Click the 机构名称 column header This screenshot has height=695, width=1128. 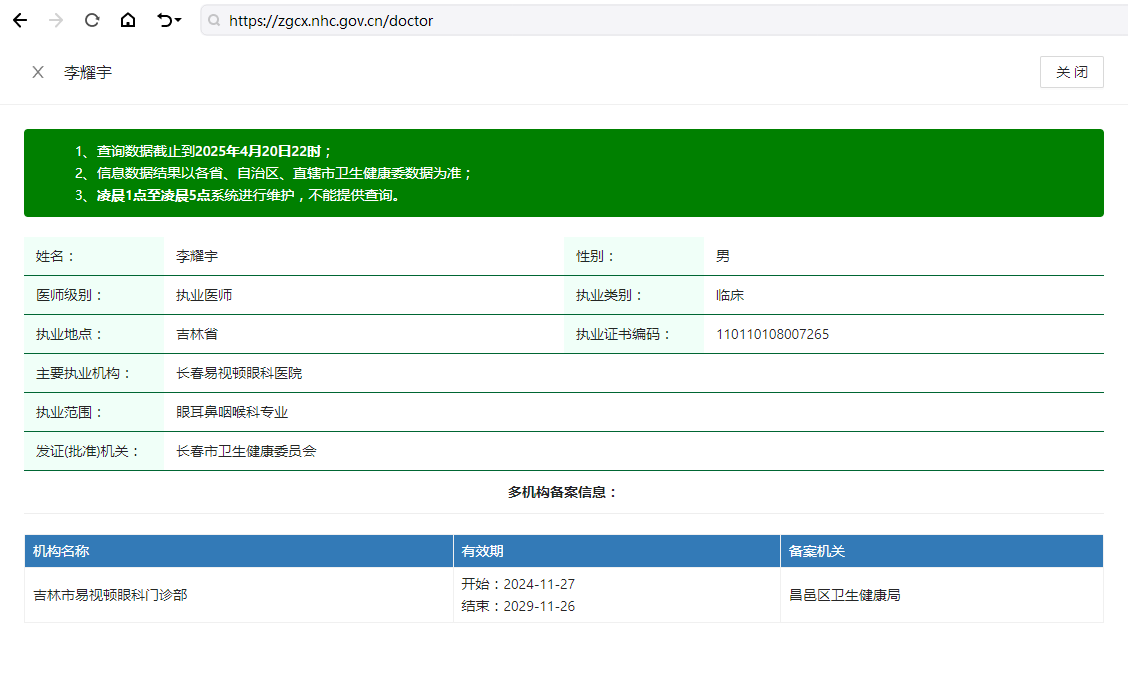(x=239, y=551)
